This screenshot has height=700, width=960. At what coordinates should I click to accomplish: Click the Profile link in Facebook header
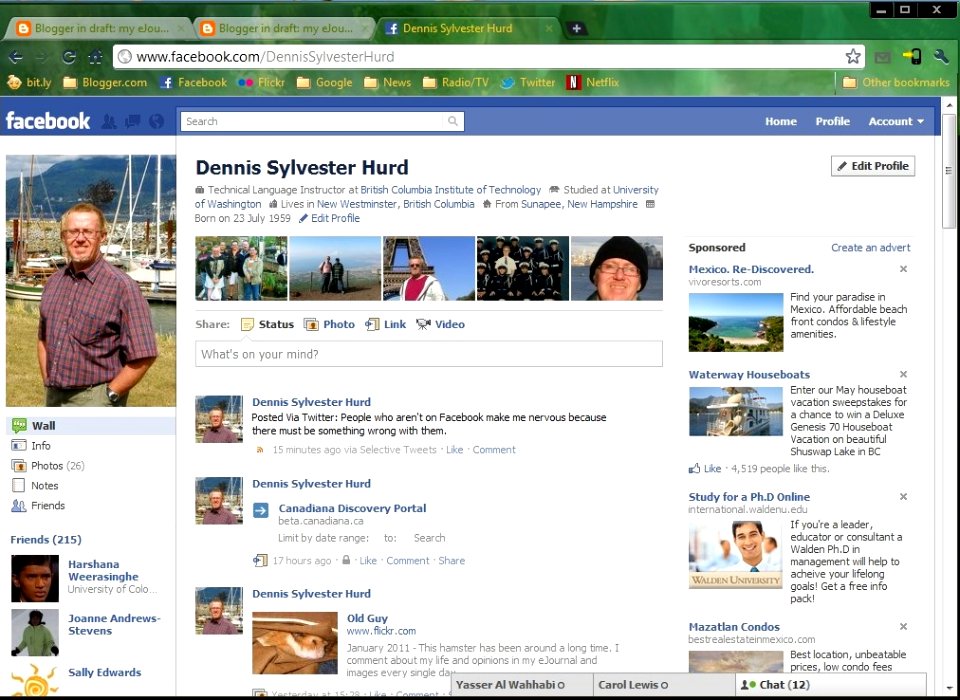coord(833,121)
